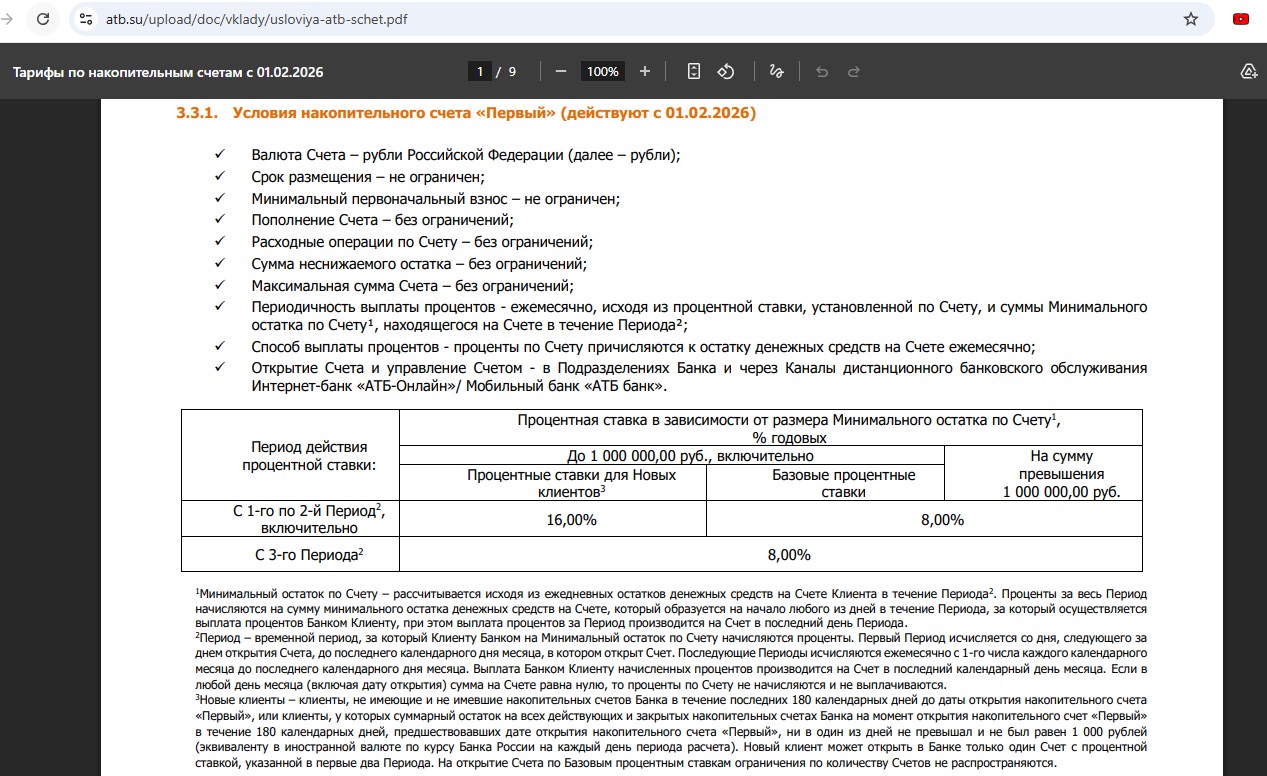
Task: Click the fit to page icon
Action: [x=694, y=71]
